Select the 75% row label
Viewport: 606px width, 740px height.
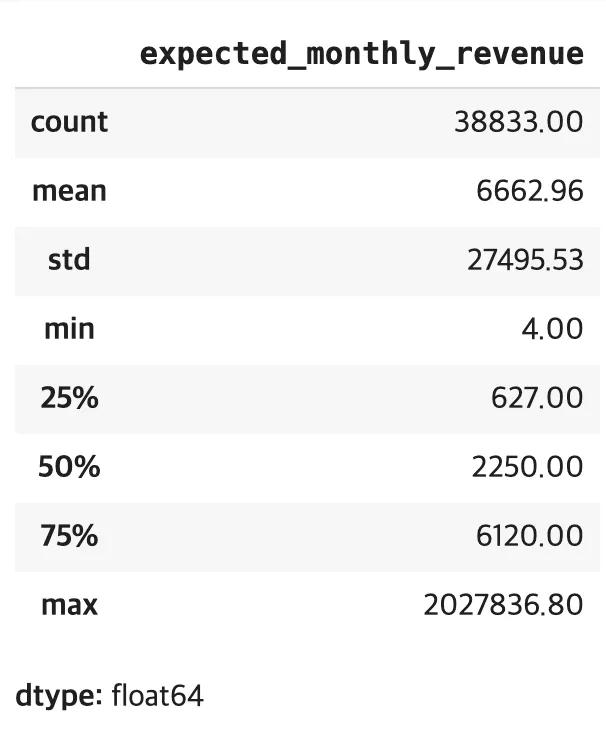click(x=69, y=536)
